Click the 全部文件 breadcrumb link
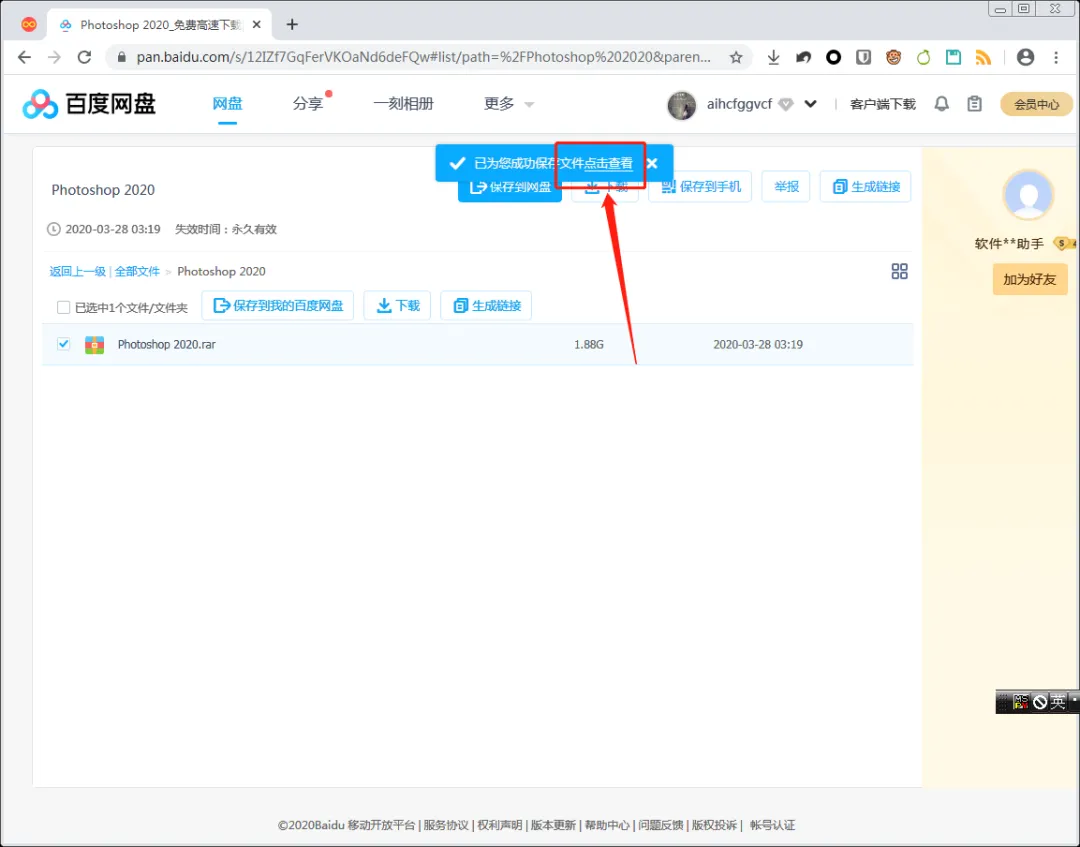Image resolution: width=1080 pixels, height=847 pixels. [x=137, y=271]
